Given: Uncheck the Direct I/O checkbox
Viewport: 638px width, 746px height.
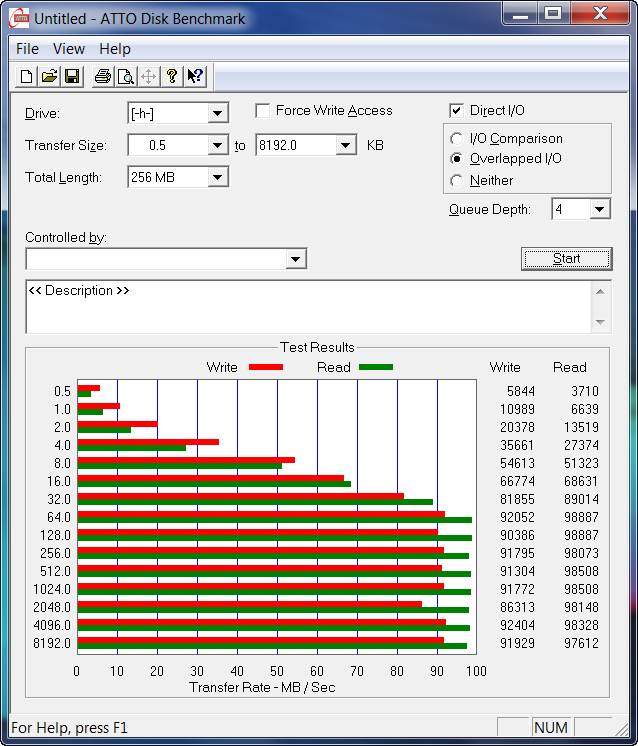Looking at the screenshot, I should 456,110.
